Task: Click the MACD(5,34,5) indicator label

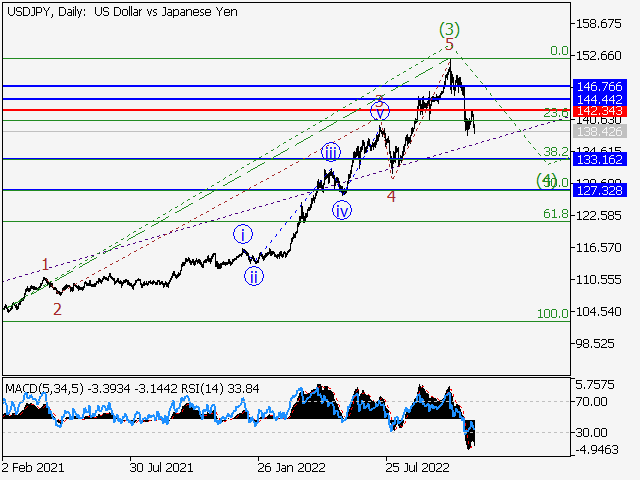Action: 44,389
